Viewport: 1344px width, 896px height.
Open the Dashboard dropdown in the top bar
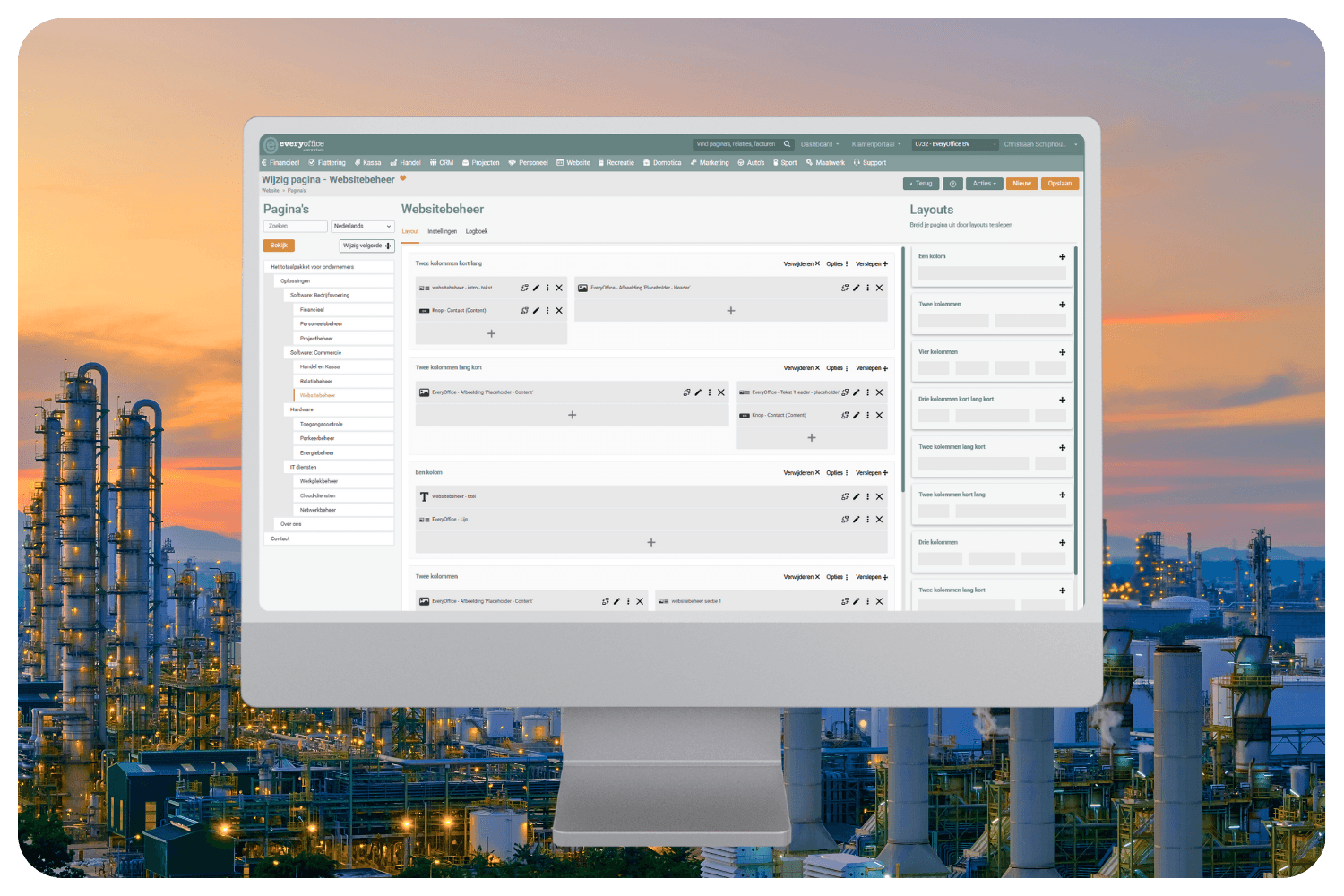point(819,144)
